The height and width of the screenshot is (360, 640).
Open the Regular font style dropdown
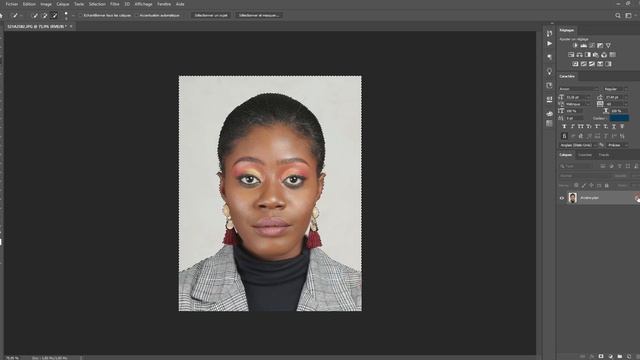[615, 89]
